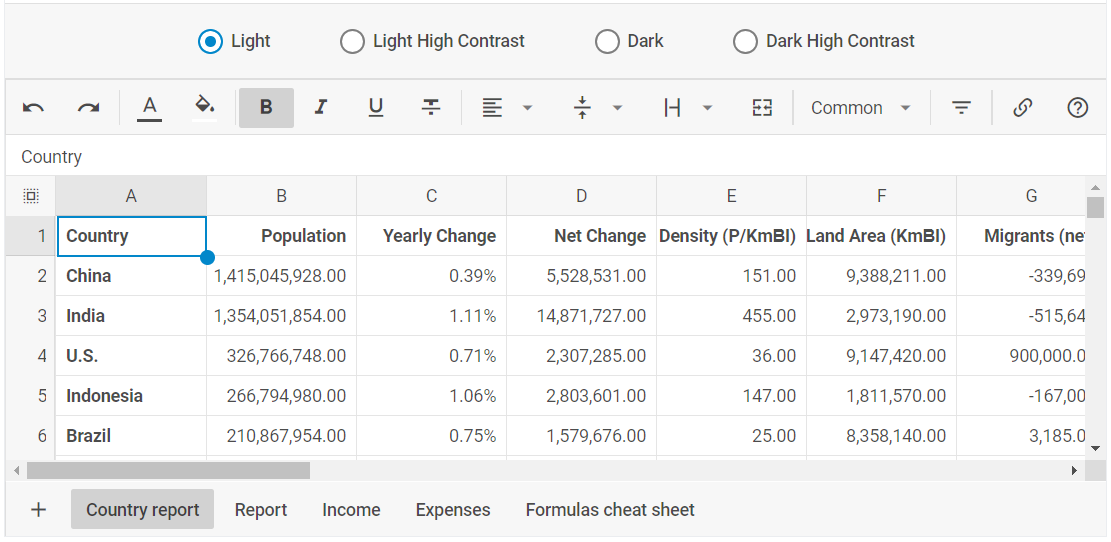Click the 147.00 density cell
This screenshot has width=1111, height=542.
point(732,395)
